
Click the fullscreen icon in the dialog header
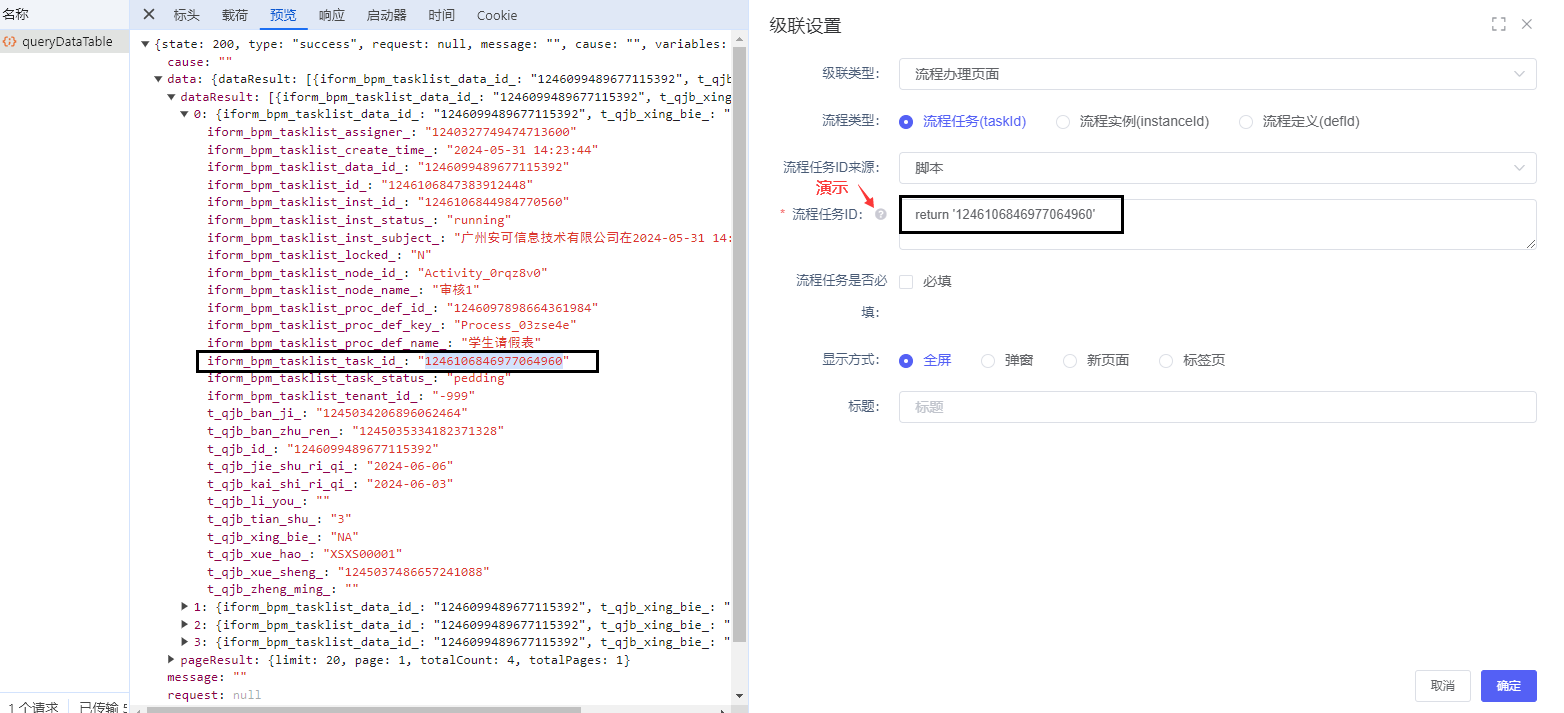coord(1498,24)
